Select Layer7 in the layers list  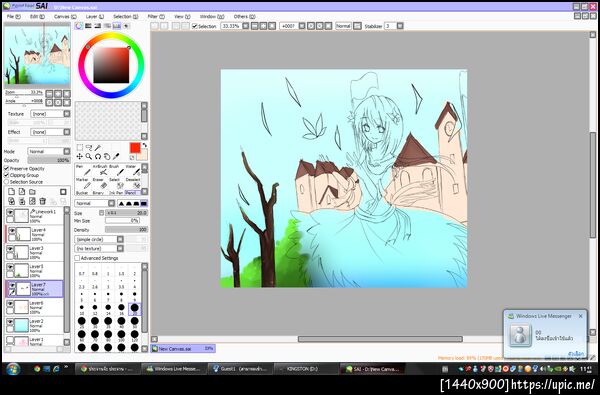tap(34, 289)
